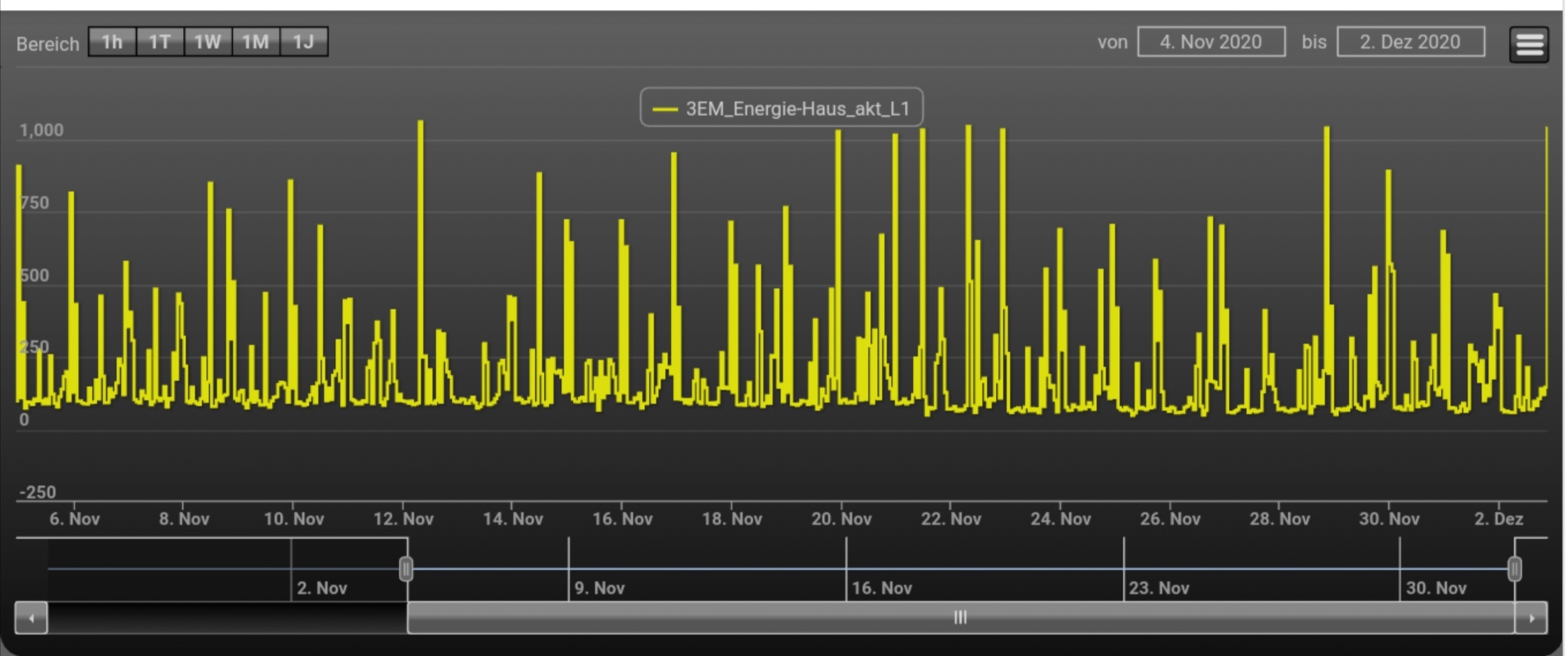
Task: Choose the 1J one-year range
Action: click(304, 42)
